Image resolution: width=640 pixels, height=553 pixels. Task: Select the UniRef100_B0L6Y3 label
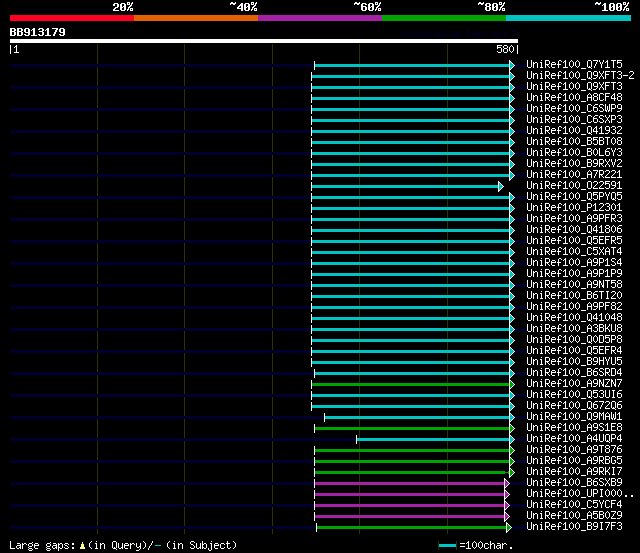[x=574, y=153]
